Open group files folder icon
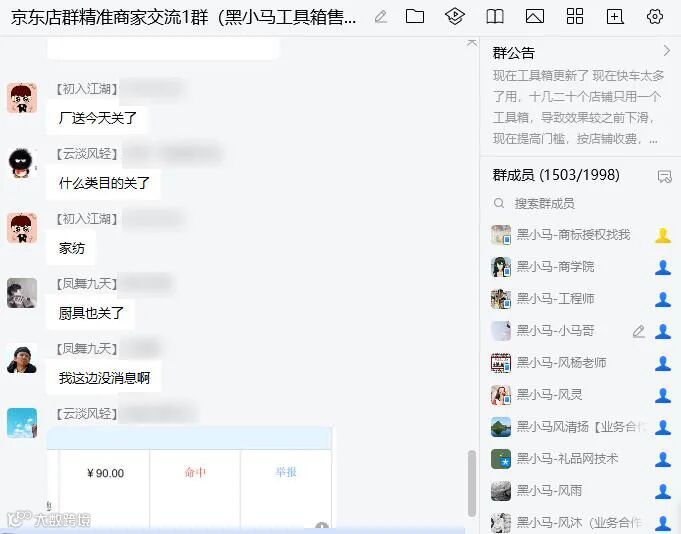Viewport: 681px width, 534px height. click(x=415, y=16)
